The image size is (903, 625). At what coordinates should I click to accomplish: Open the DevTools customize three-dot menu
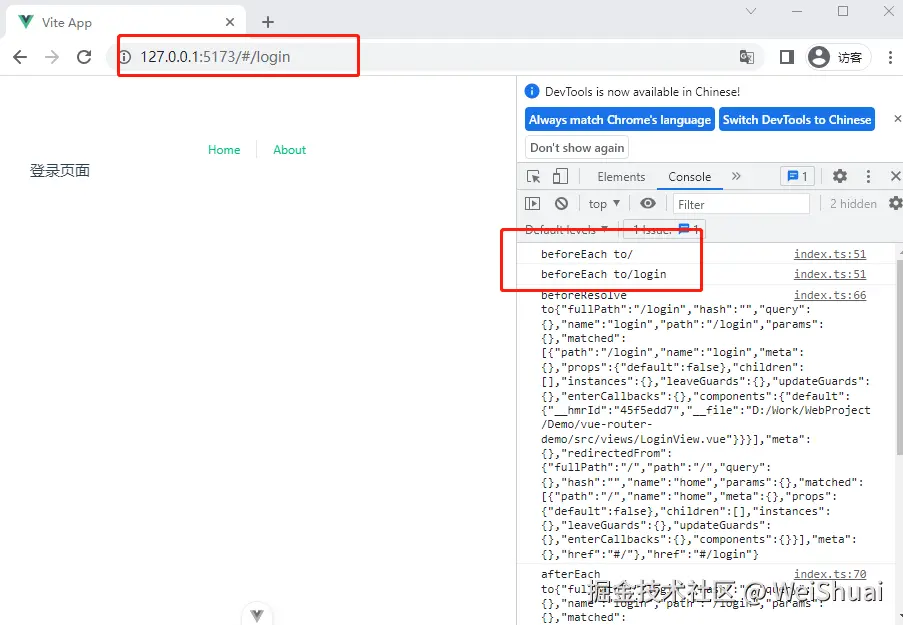click(x=868, y=176)
